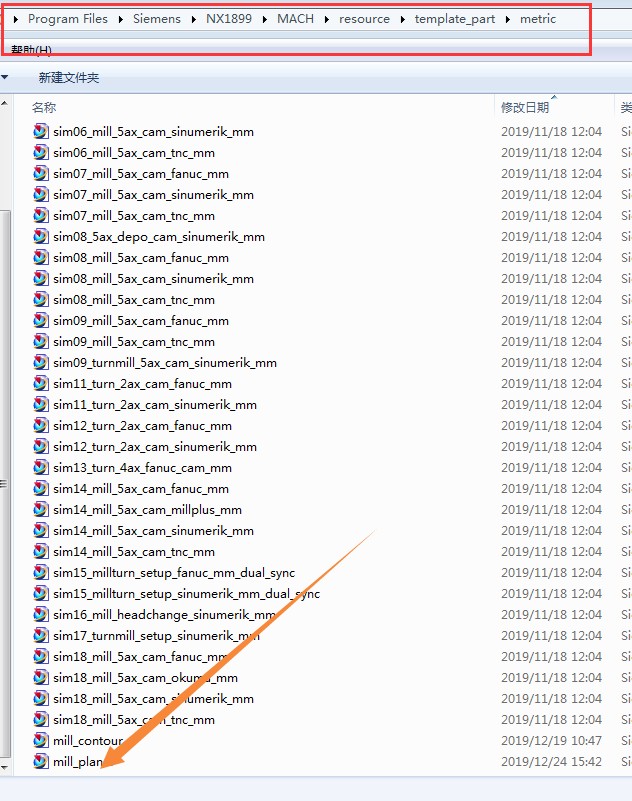This screenshot has width=632, height=801.
Task: Click metric in the breadcrumb path
Action: [x=538, y=19]
